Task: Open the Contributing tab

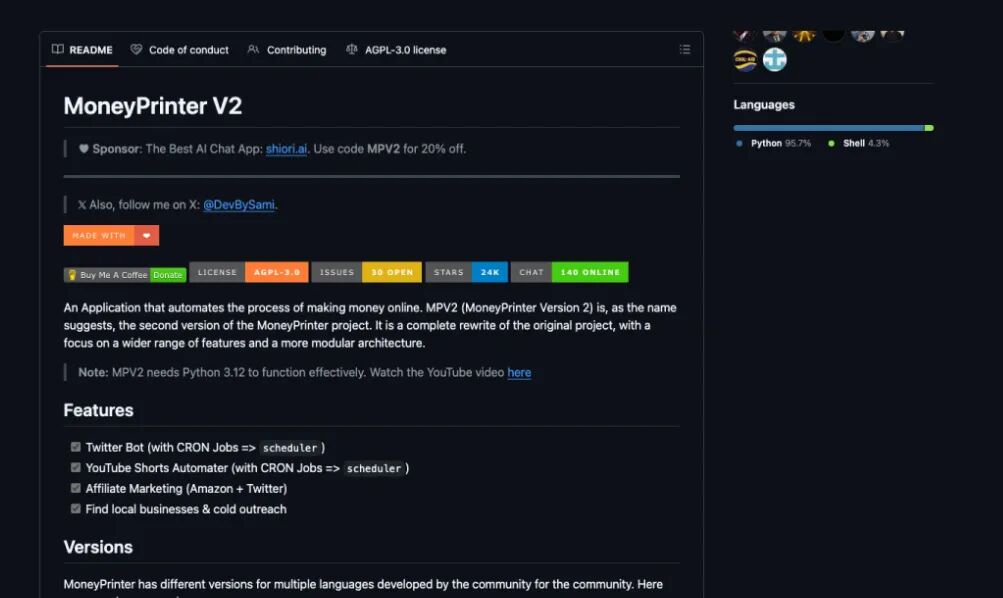Action: (287, 50)
